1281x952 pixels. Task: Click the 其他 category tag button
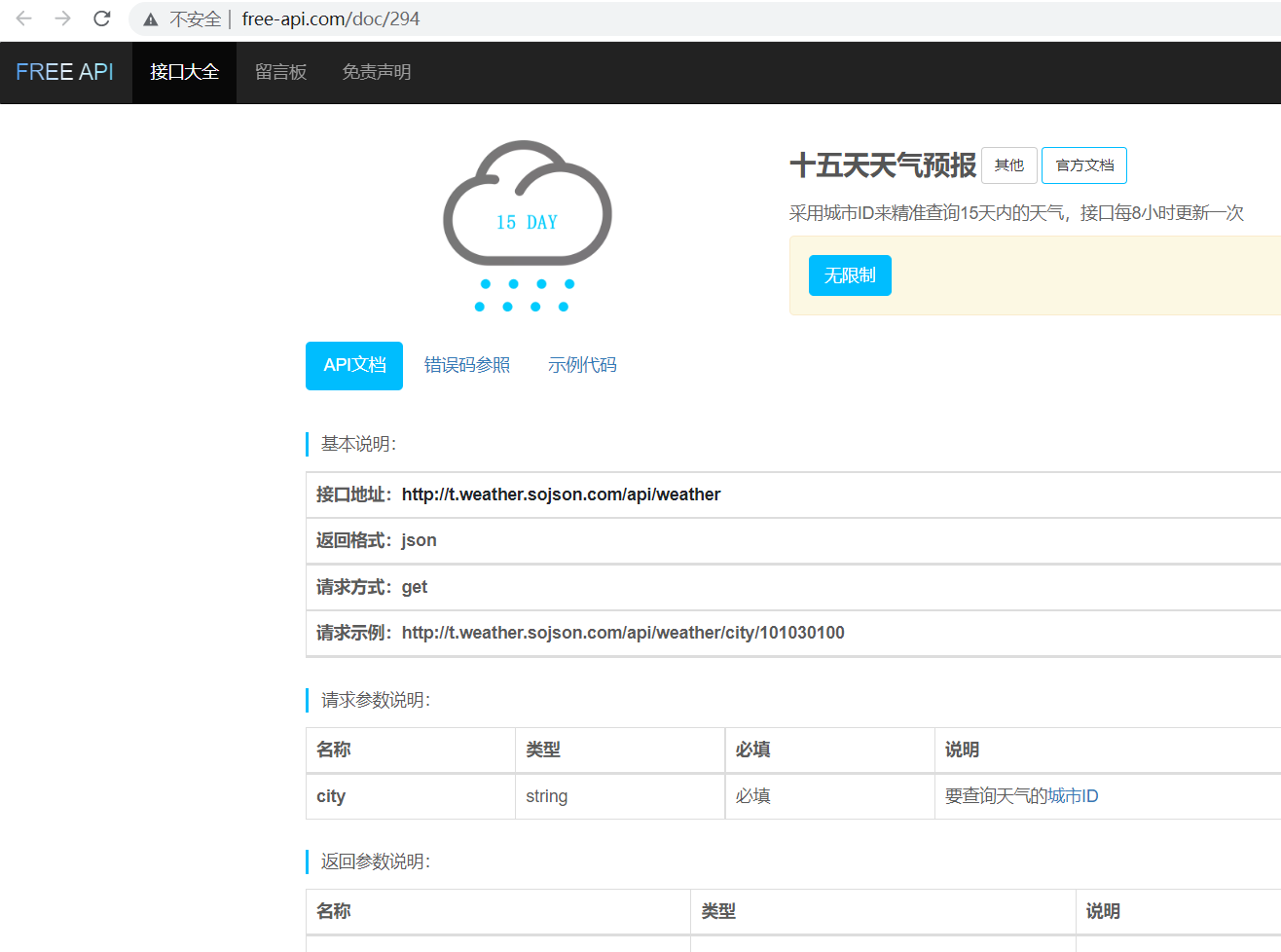[x=1009, y=165]
